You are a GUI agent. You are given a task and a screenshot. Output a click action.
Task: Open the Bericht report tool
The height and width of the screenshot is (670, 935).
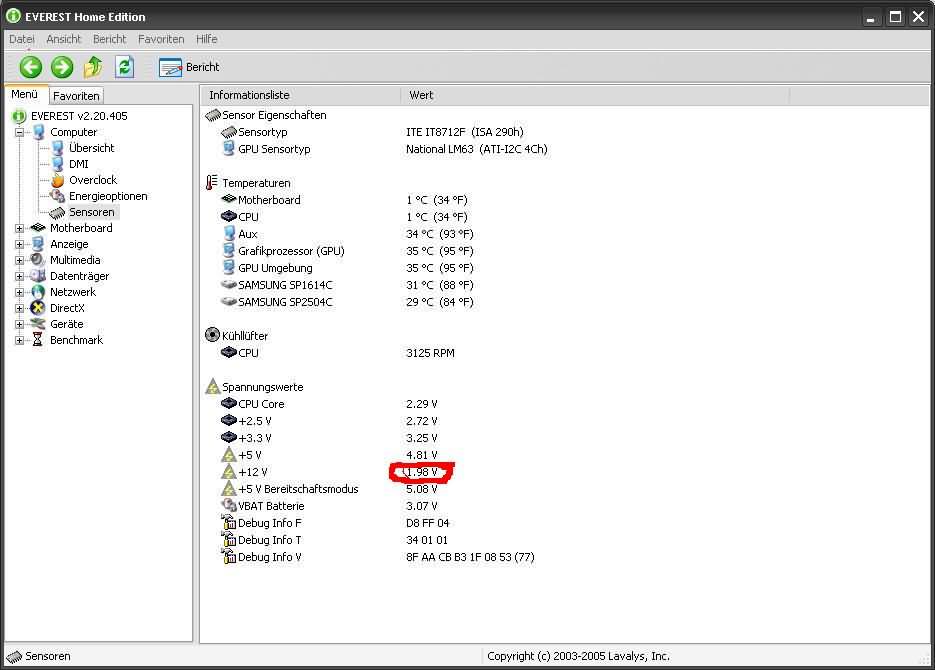click(x=188, y=67)
